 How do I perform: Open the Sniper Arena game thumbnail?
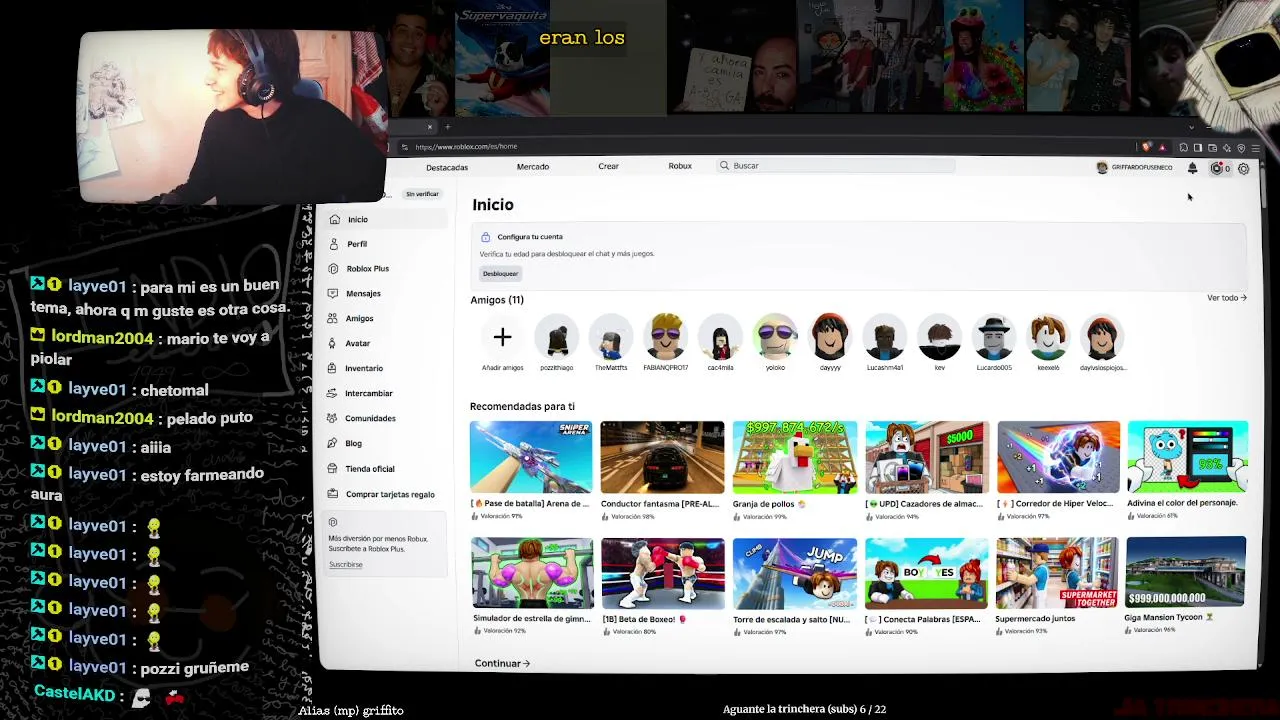click(531, 457)
